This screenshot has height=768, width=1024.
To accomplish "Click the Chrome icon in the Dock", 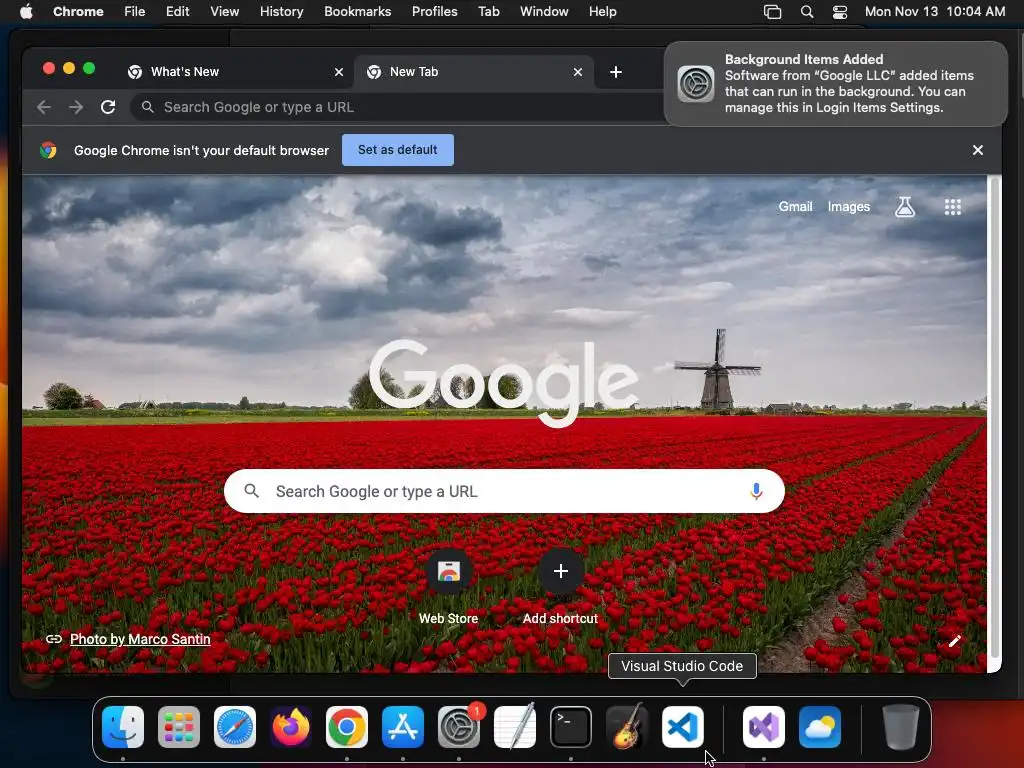I will pyautogui.click(x=347, y=727).
